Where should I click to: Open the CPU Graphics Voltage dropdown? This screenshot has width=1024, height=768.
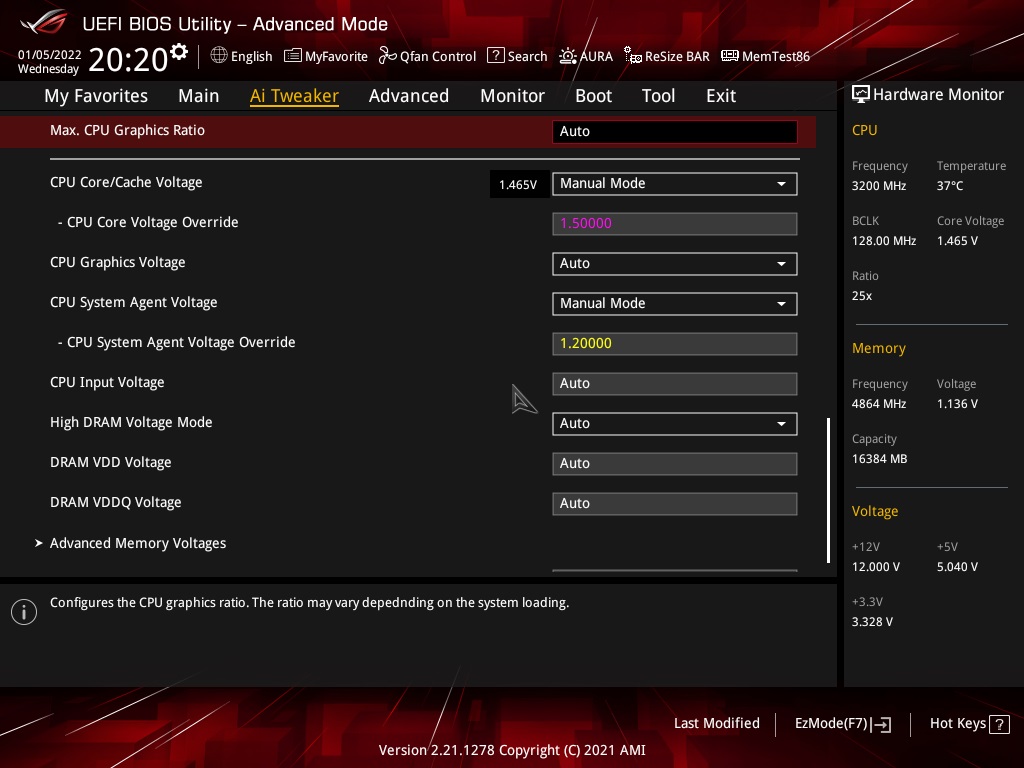point(674,263)
